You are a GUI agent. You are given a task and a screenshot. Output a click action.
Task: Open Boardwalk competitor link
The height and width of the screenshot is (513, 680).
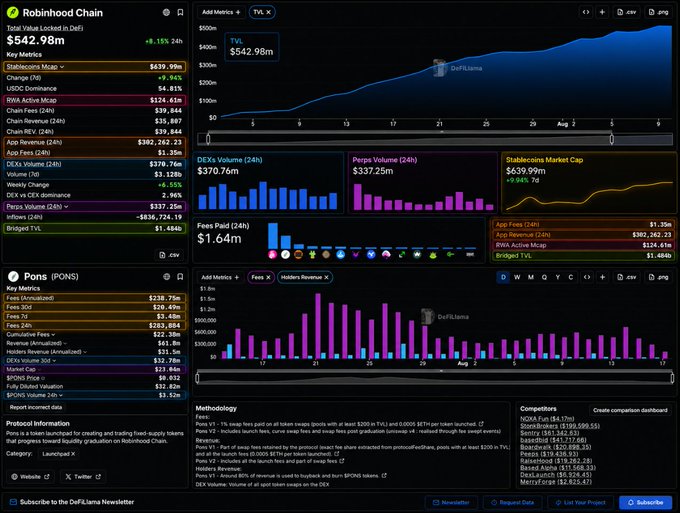(555, 447)
